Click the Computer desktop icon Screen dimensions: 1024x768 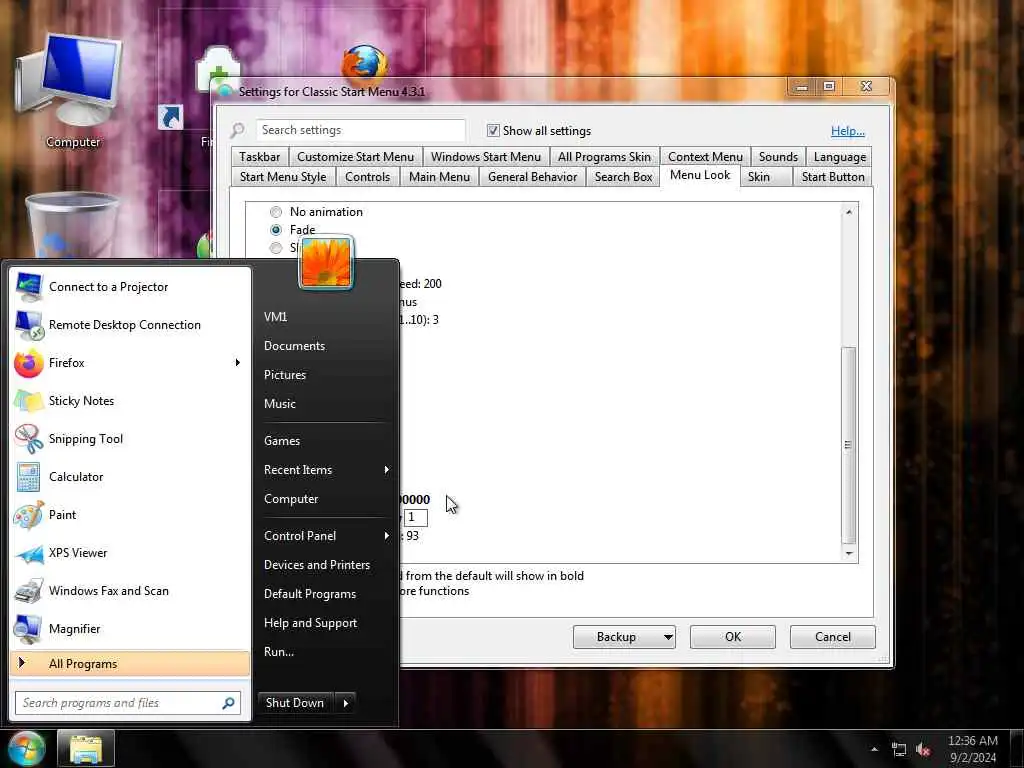[72, 91]
